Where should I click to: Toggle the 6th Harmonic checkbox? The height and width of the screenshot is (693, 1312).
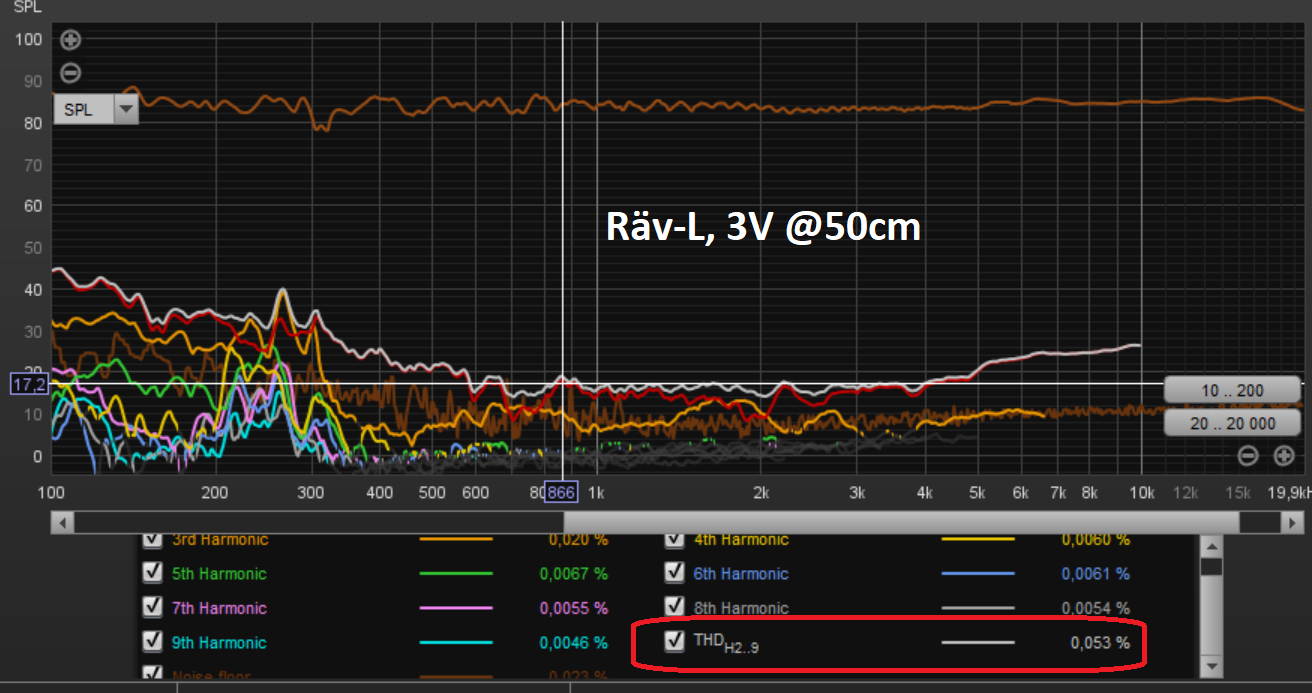pyautogui.click(x=675, y=574)
